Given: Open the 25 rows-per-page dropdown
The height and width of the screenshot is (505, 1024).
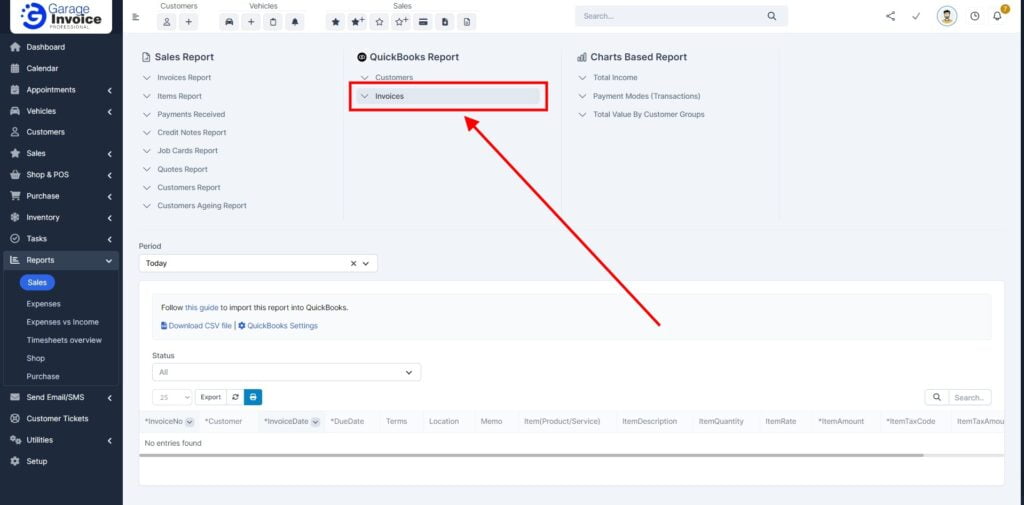Looking at the screenshot, I should coord(172,397).
